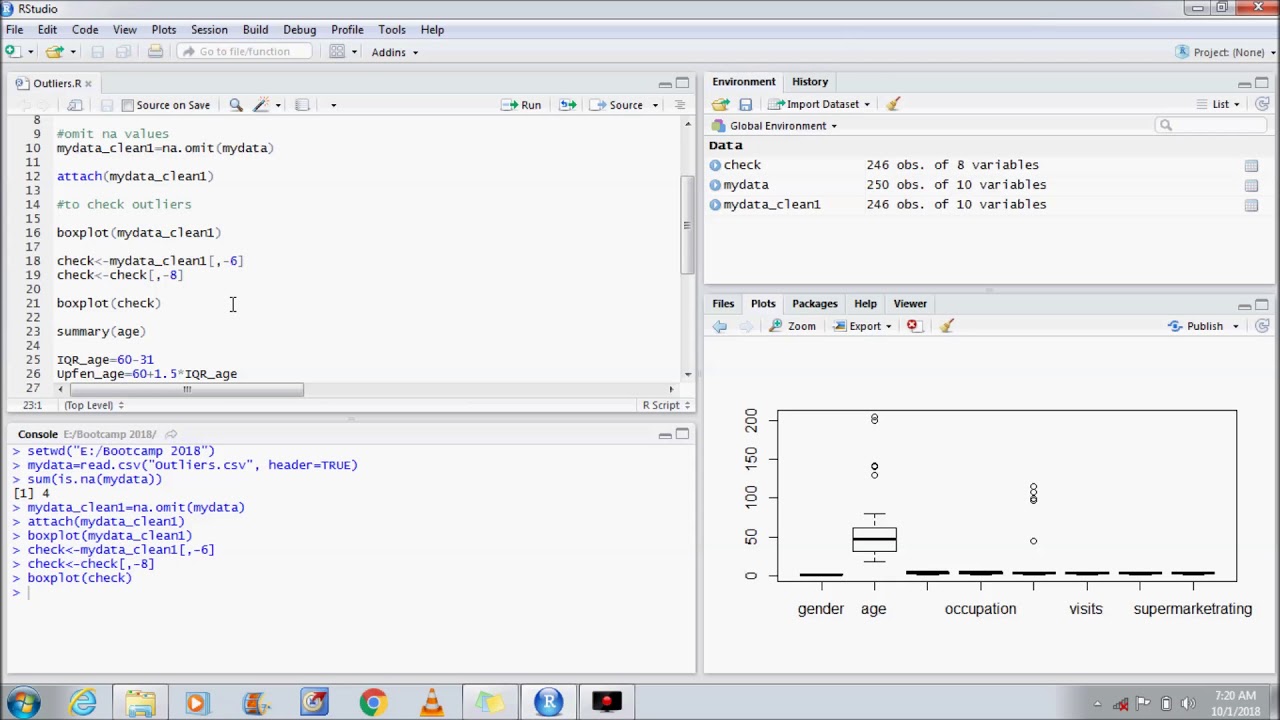Go to previous plot arrow
Screen dimensions: 1280x720
(x=720, y=326)
